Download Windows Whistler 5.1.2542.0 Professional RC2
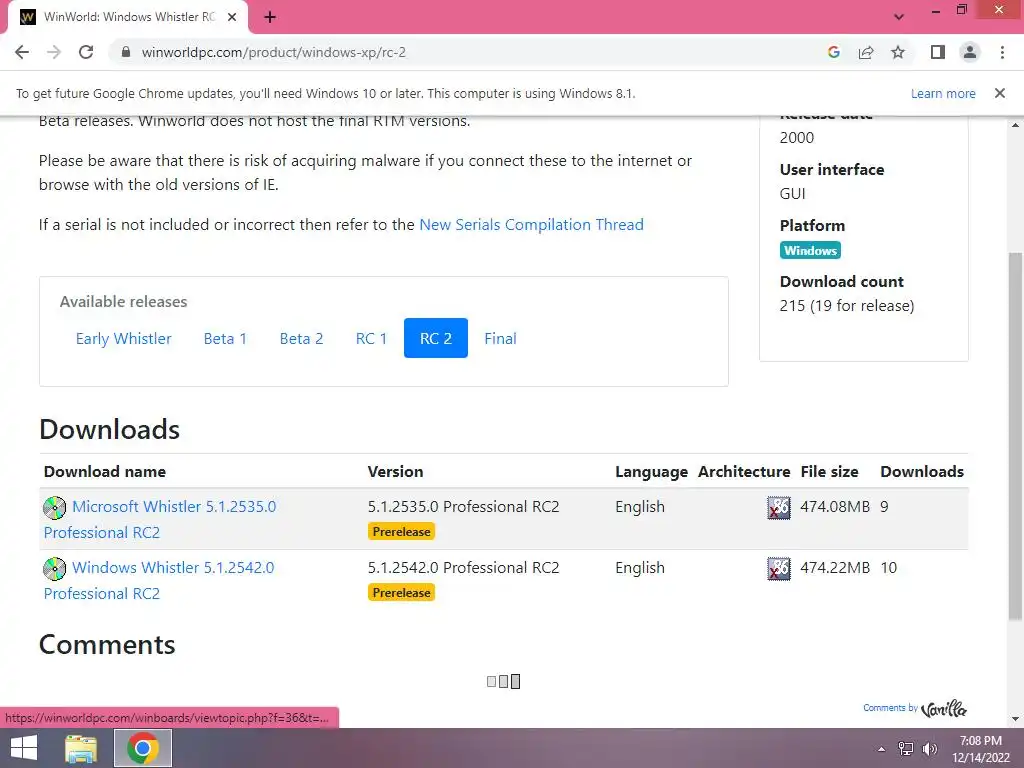This screenshot has height=768, width=1024. (159, 580)
